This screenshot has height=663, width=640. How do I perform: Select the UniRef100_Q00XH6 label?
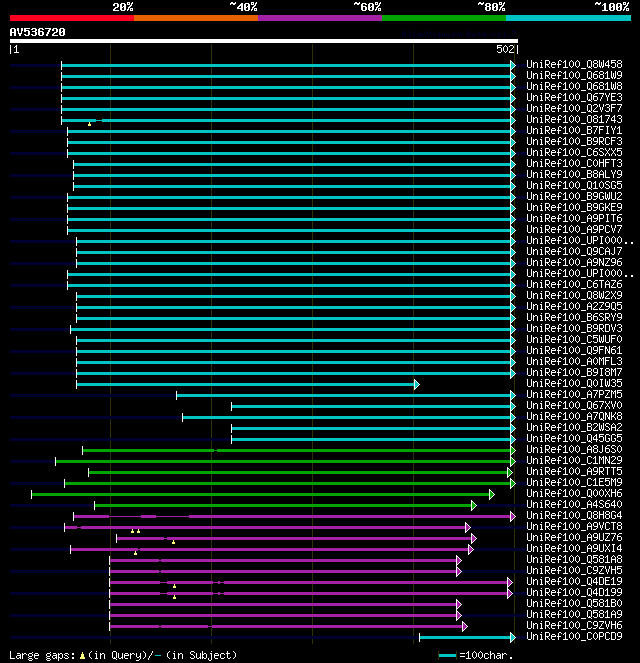click(574, 493)
